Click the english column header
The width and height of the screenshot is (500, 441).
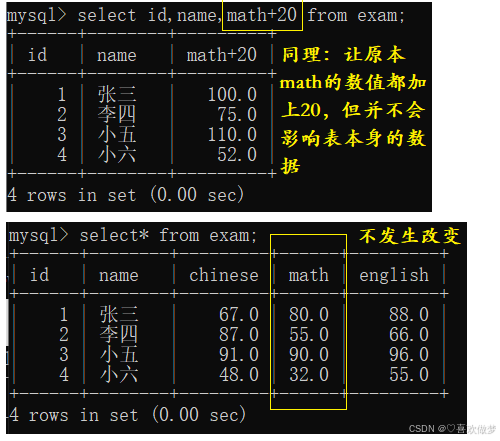coord(394,275)
